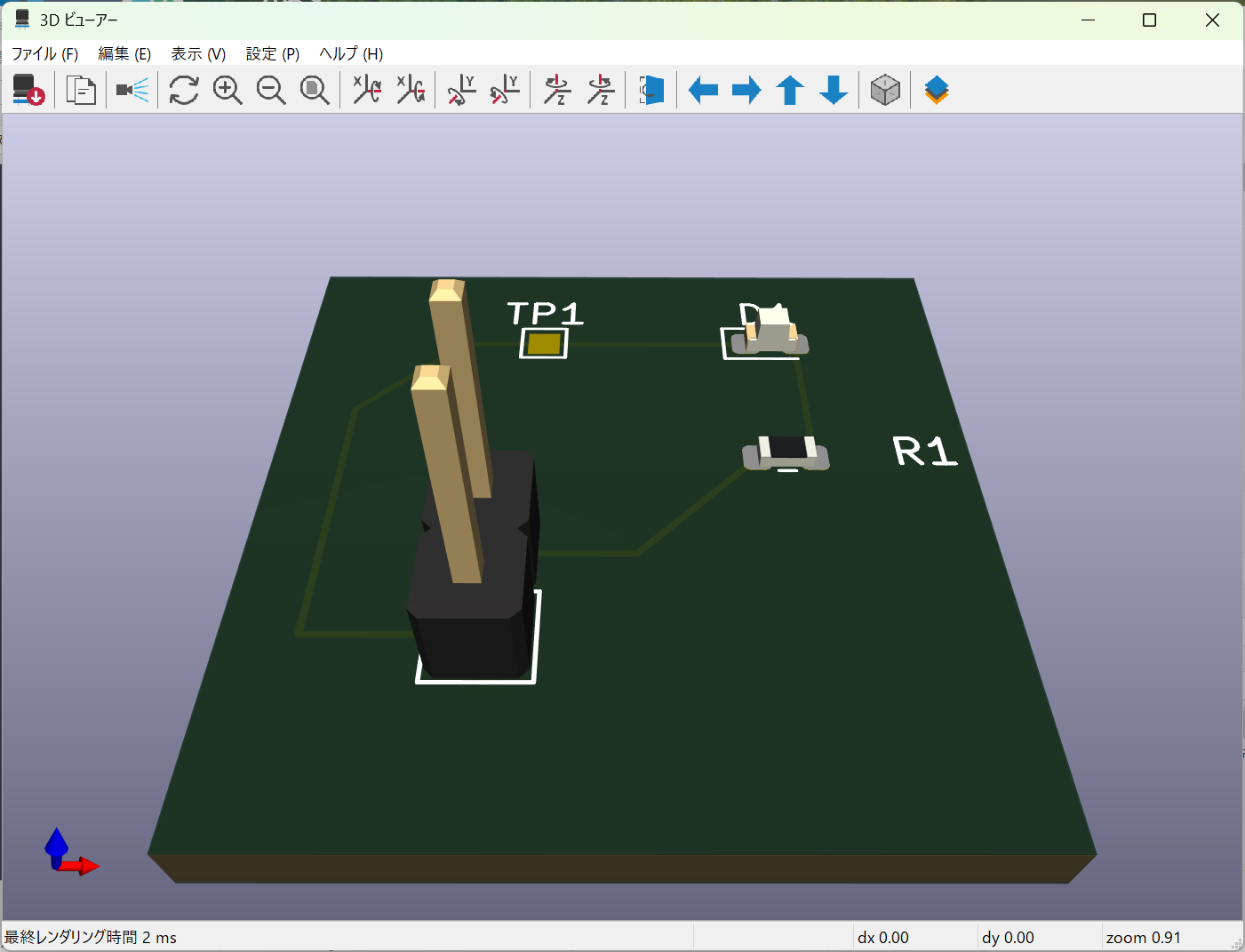Open the 表示 (View) menu

[x=197, y=53]
